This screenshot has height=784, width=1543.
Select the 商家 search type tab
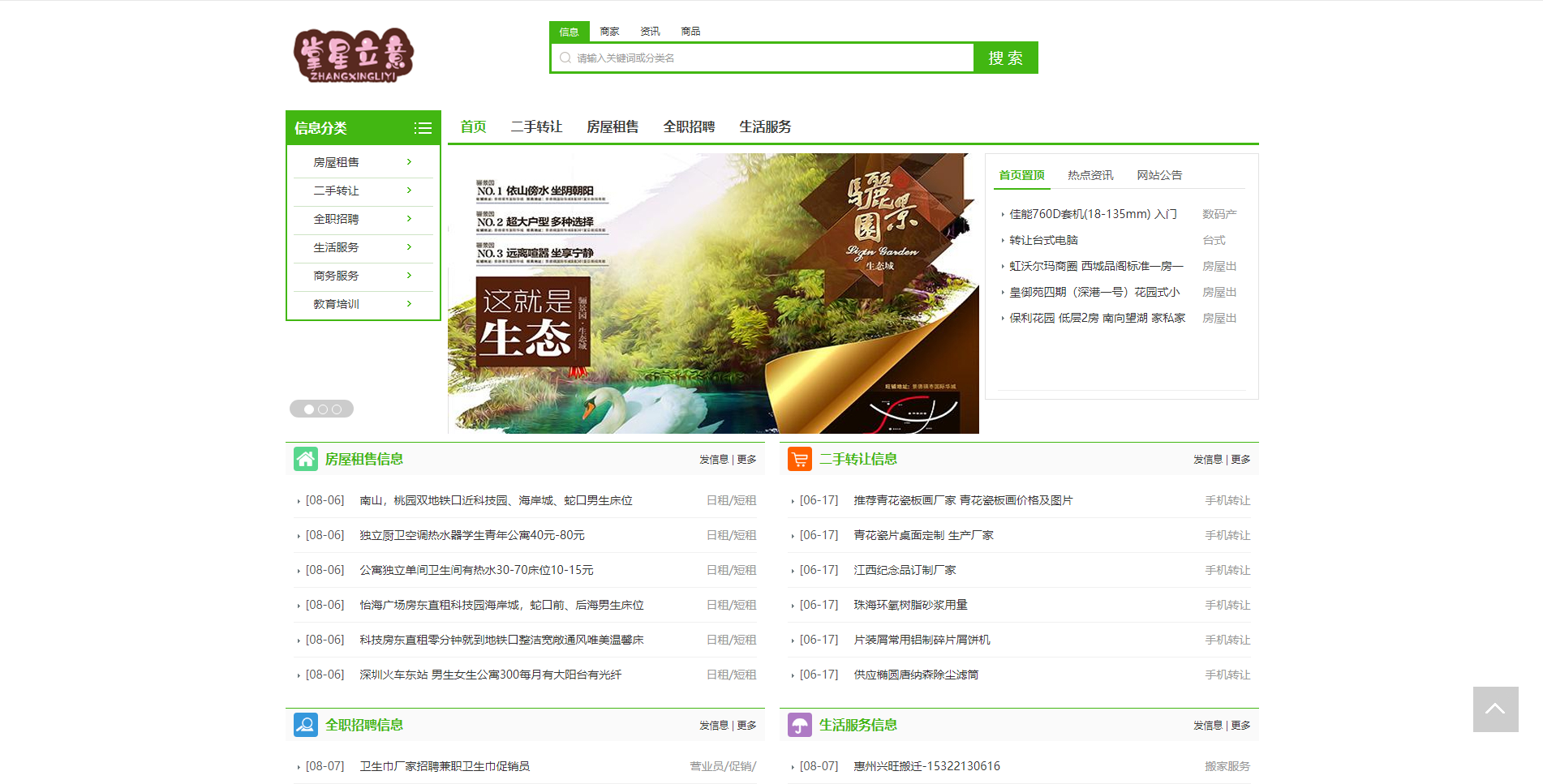(609, 32)
